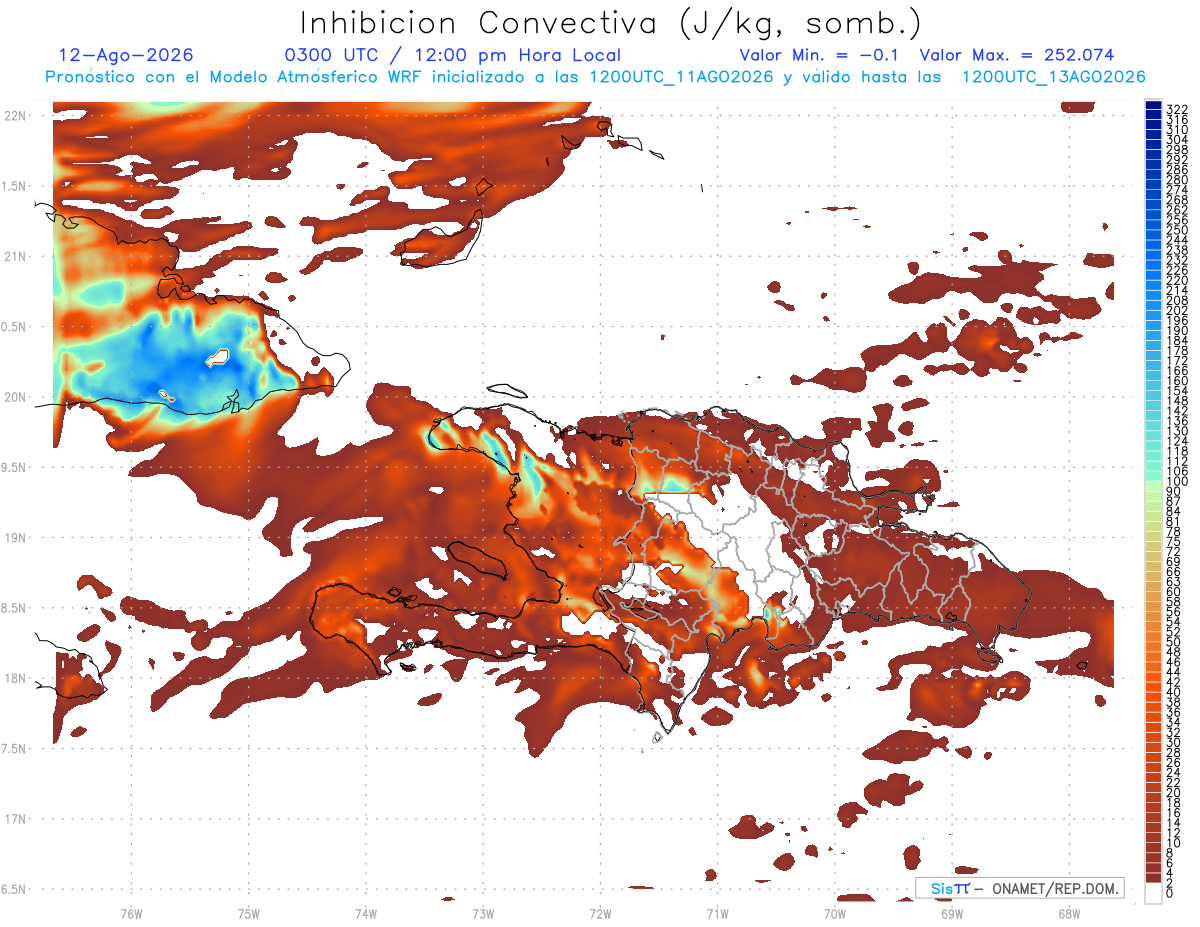The width and height of the screenshot is (1200, 927).
Task: Click the "71W" longitude label
Action: coord(717,913)
